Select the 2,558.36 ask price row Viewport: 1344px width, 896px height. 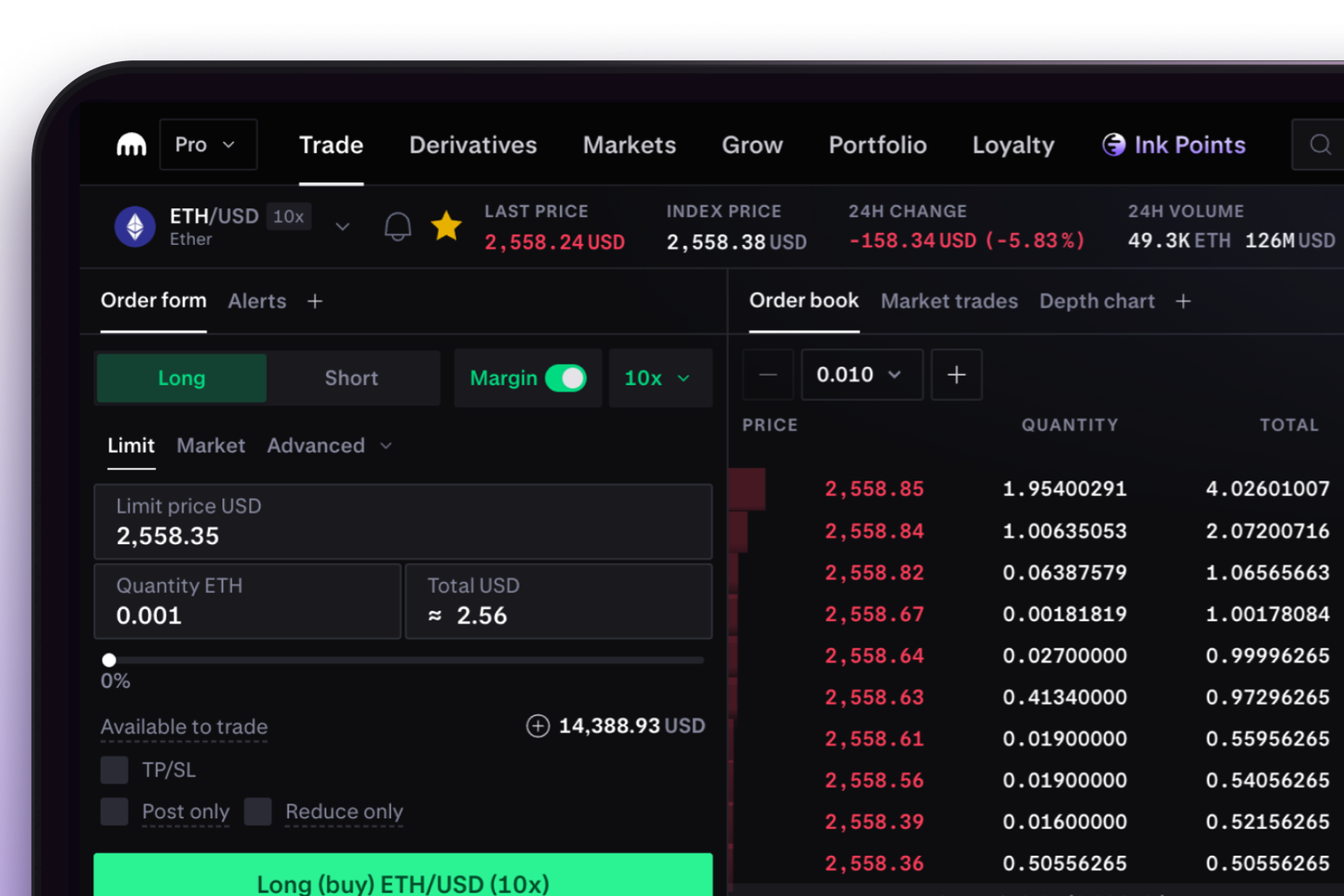pyautogui.click(x=1036, y=864)
